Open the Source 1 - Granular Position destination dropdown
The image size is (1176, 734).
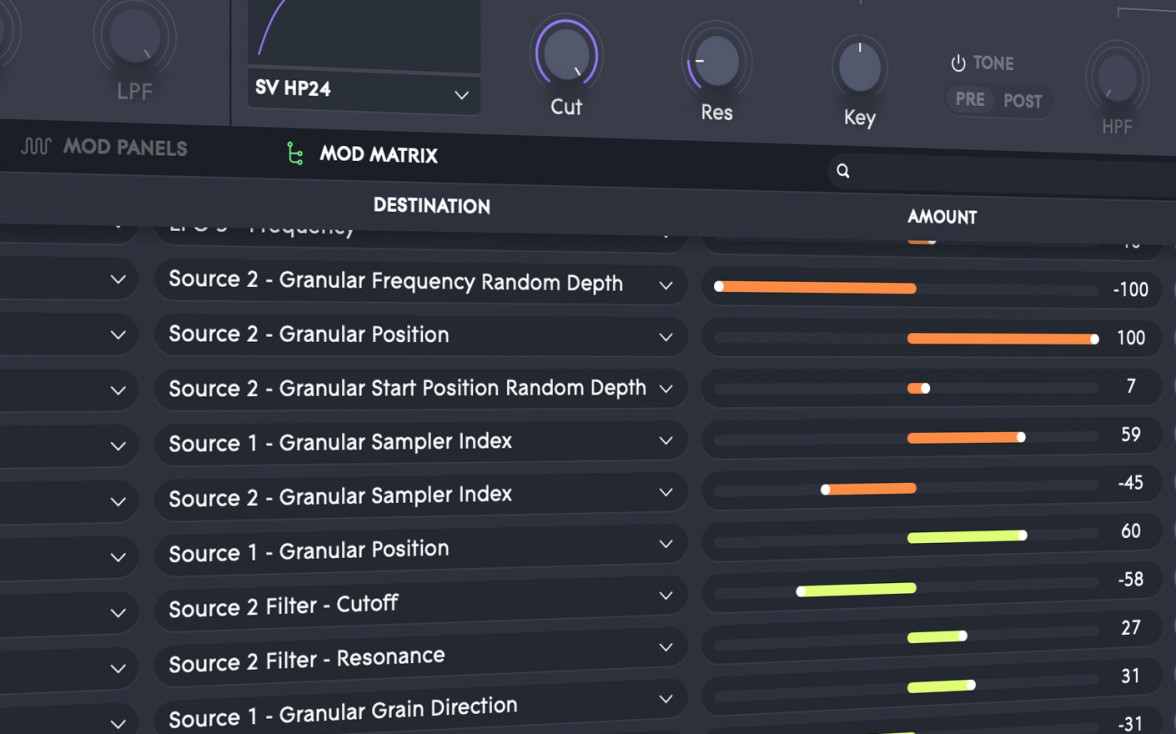pos(420,550)
